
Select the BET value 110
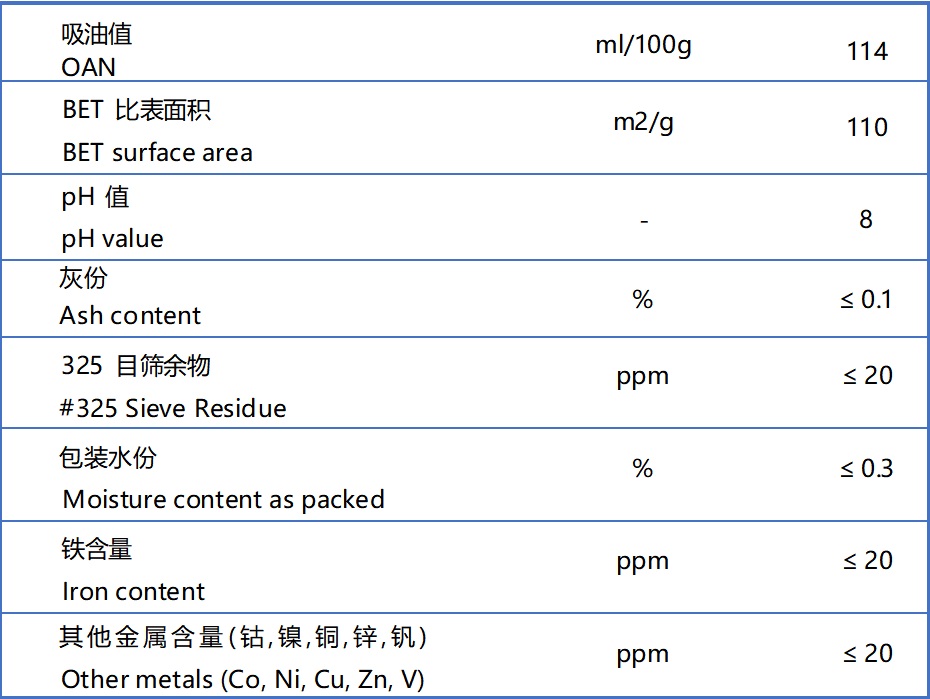[x=866, y=127]
